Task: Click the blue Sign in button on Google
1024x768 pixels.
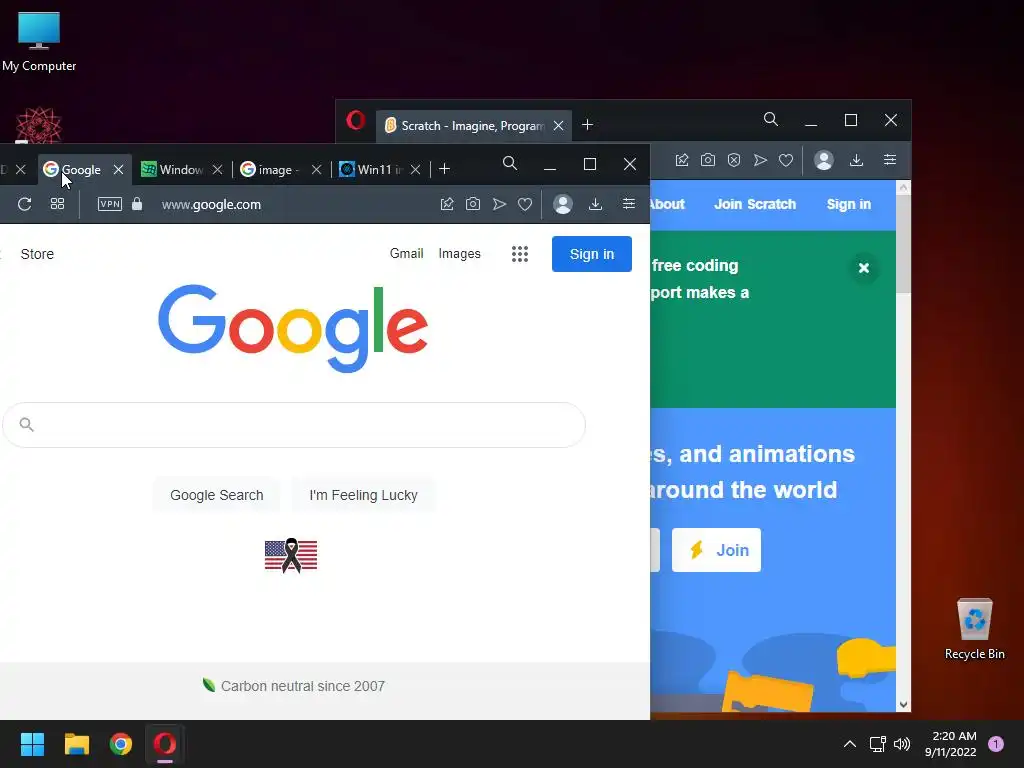Action: (x=592, y=254)
